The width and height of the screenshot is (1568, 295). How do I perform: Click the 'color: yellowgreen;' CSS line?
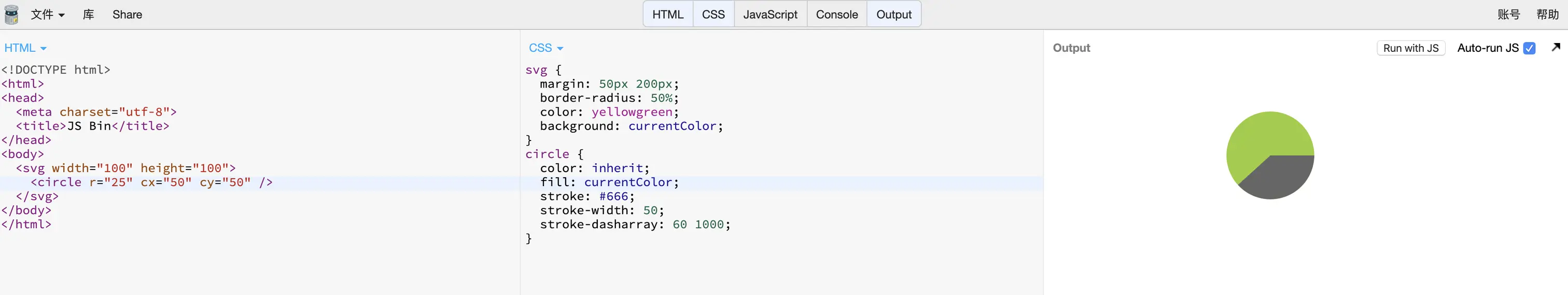[609, 112]
